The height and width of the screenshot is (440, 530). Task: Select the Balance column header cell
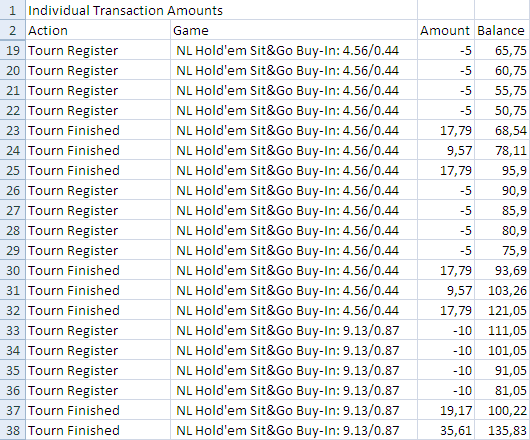pos(502,30)
